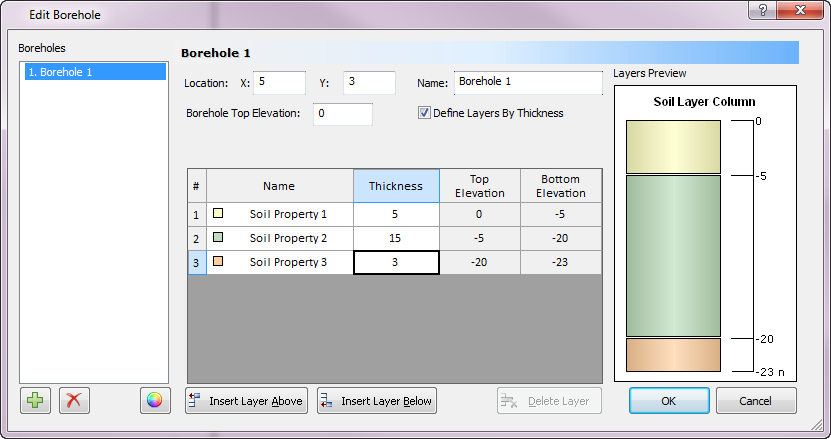Select the Soil Property 3 name cell
The height and width of the screenshot is (439, 831).
pyautogui.click(x=280, y=262)
